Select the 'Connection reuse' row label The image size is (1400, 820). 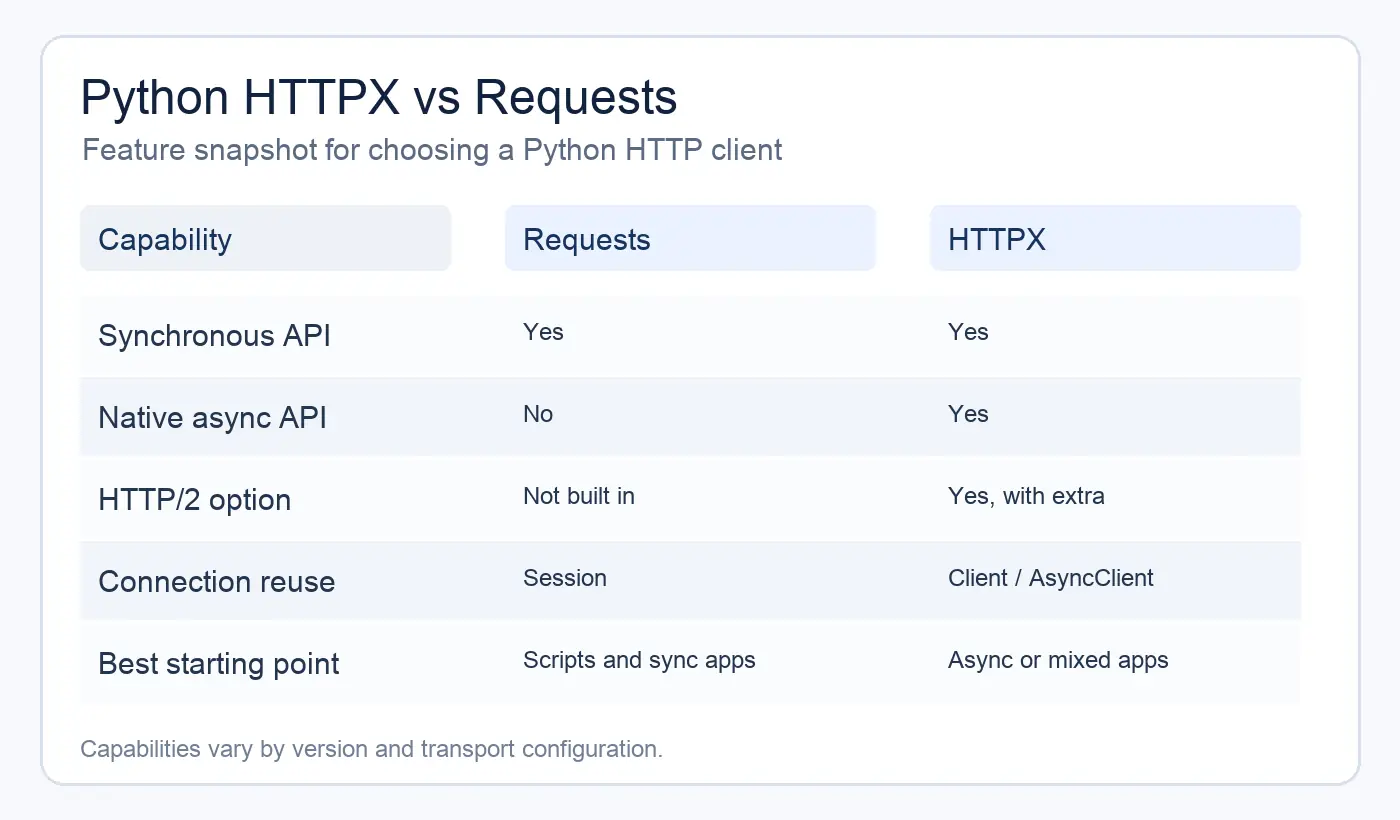click(217, 582)
